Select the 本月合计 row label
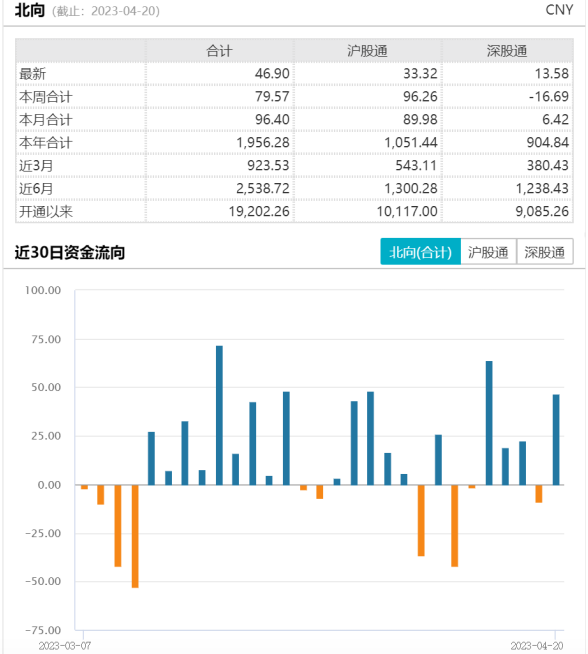The height and width of the screenshot is (654, 588). coord(46,120)
